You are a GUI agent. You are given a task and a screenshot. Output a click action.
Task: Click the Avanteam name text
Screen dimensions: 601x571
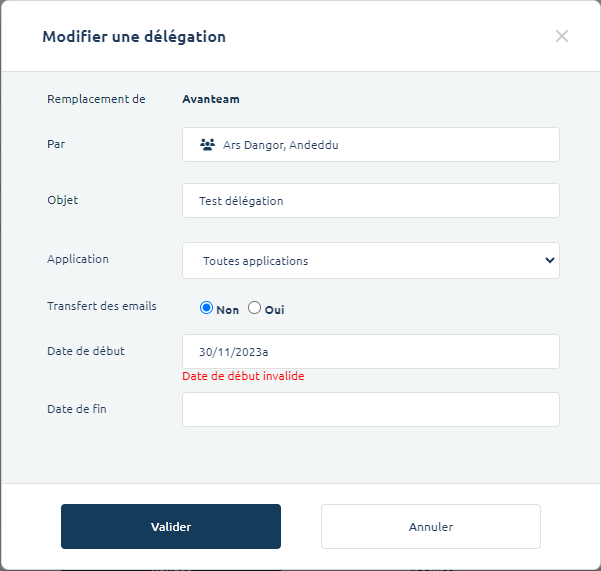[210, 99]
